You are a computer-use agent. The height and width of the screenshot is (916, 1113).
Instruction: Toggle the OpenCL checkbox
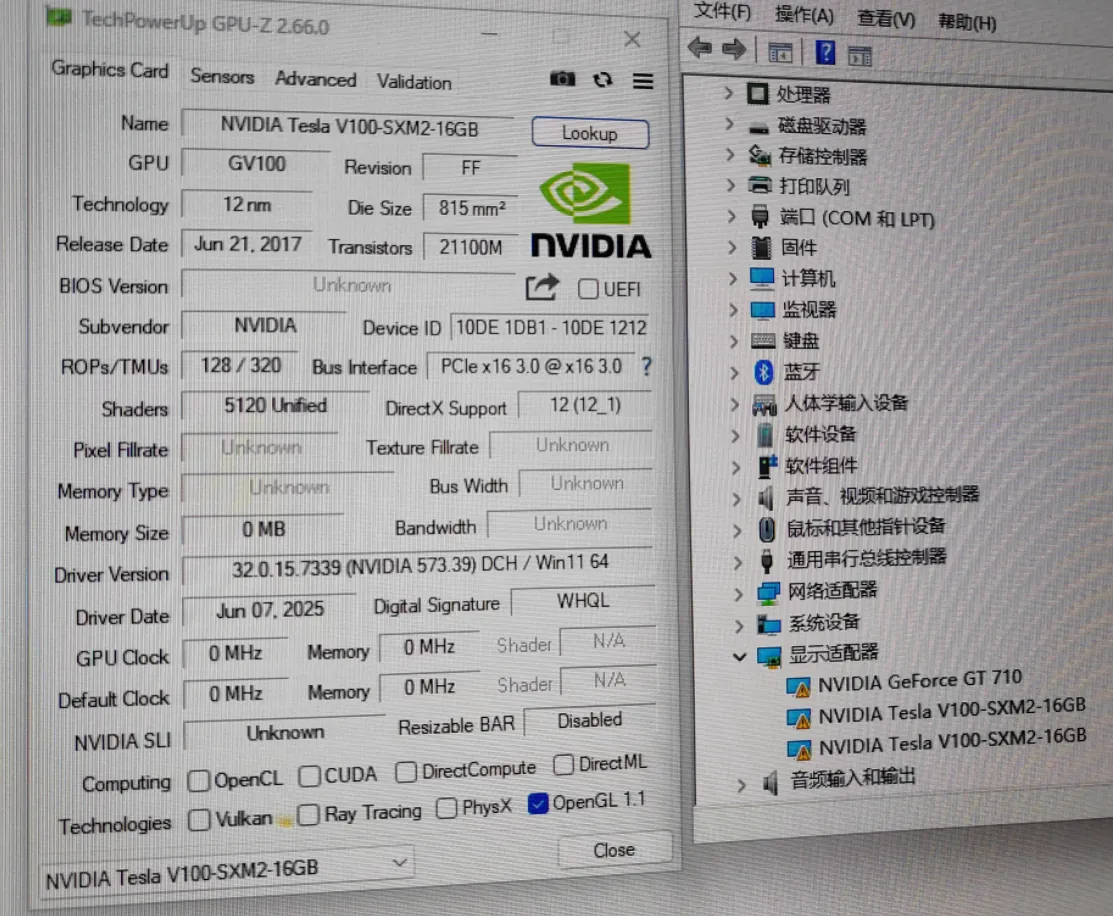tap(198, 781)
